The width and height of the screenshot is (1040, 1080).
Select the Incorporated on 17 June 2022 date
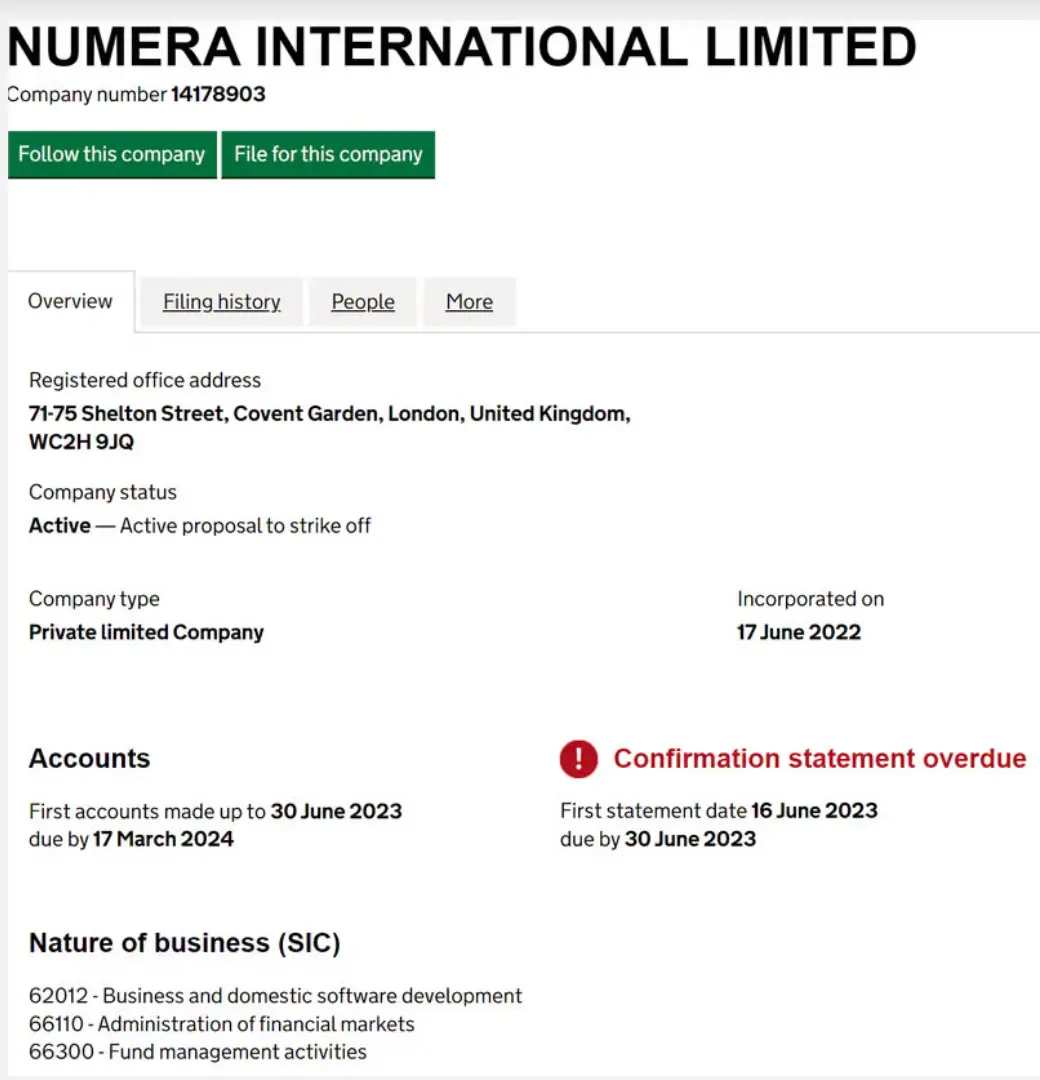pos(798,631)
